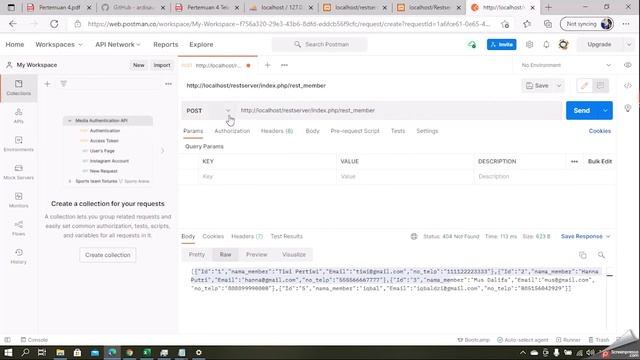Click the Invite button
Viewport: 640px width, 360px height.
click(501, 44)
